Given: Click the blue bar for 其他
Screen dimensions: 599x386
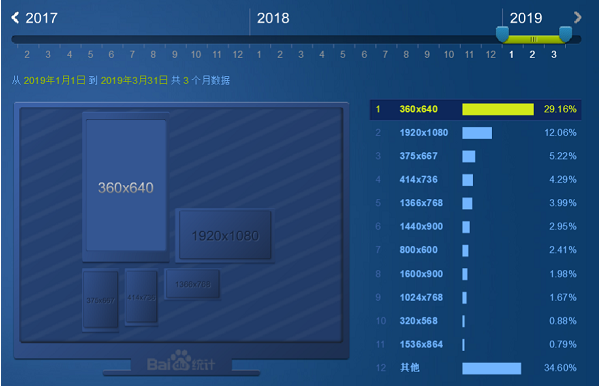Looking at the screenshot, I should 491,368.
